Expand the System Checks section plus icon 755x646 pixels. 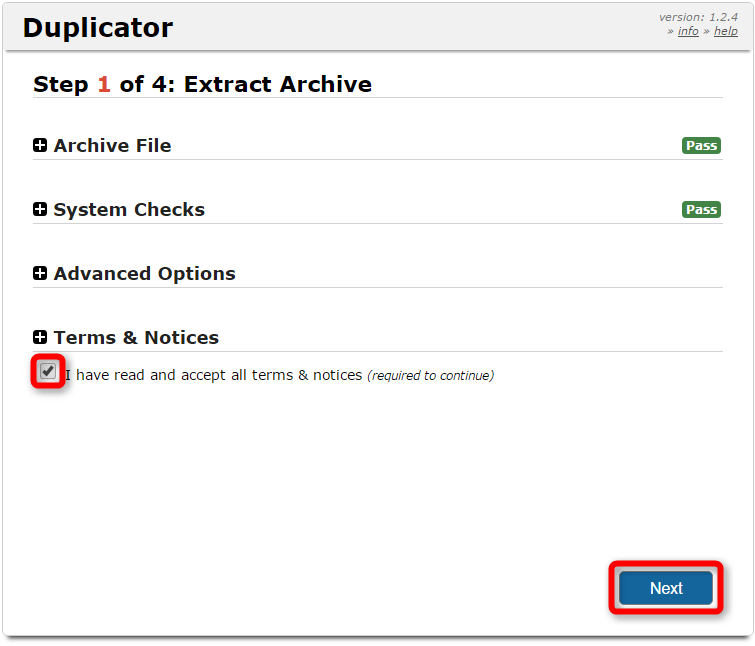tap(40, 209)
